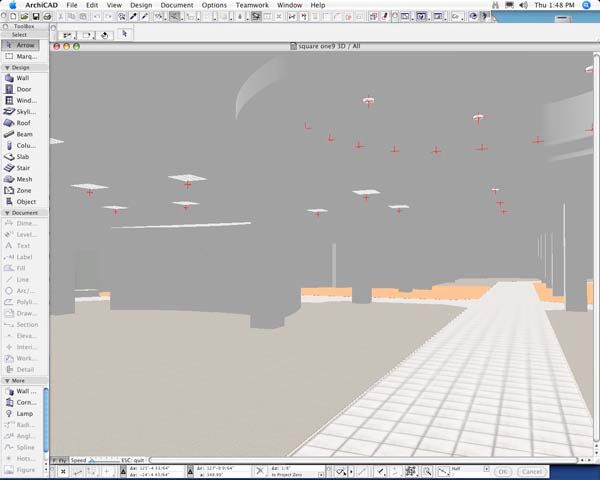This screenshot has width=600, height=480.
Task: Open the Document menu
Action: point(177,5)
